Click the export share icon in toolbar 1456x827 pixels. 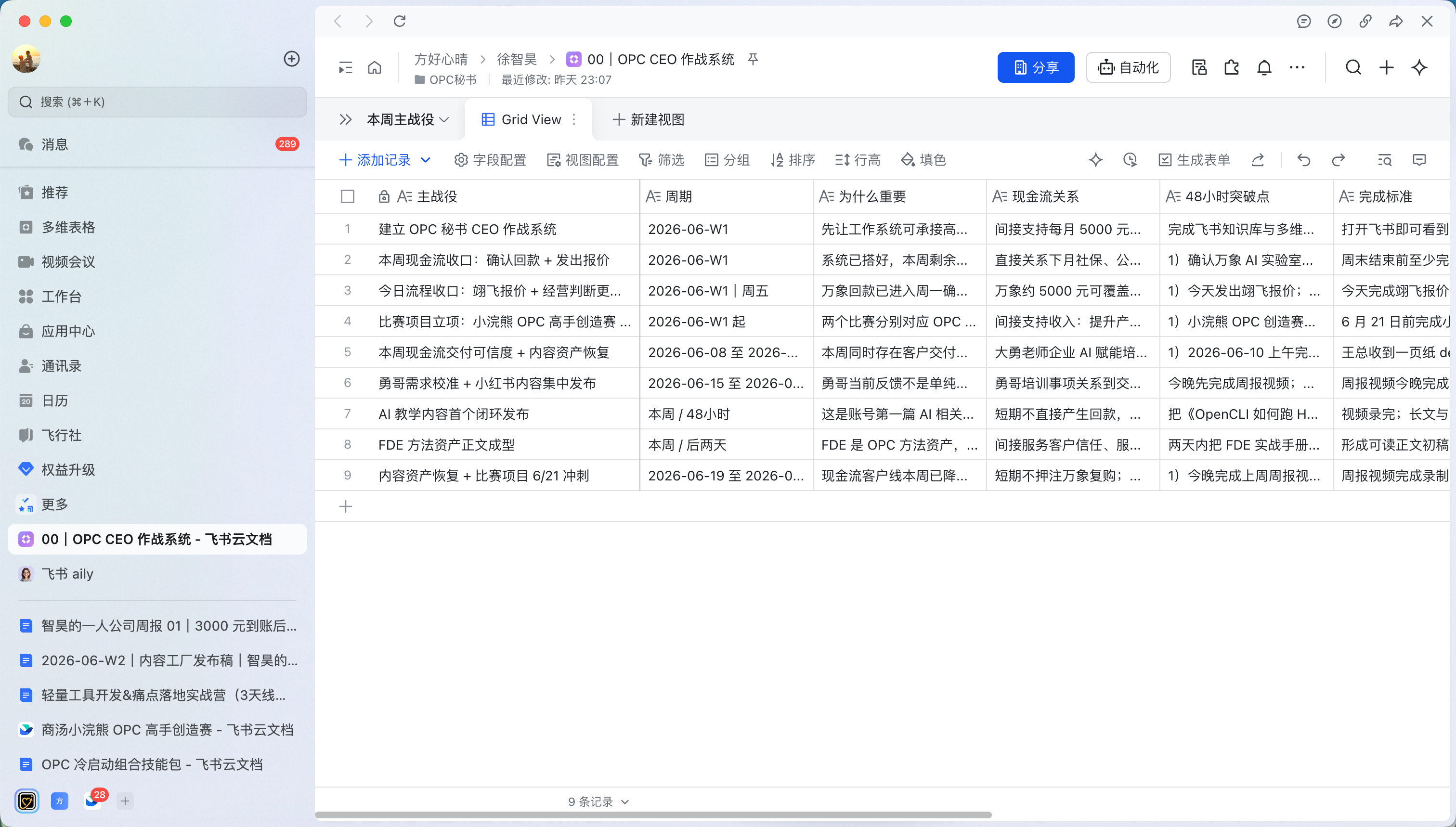[1258, 160]
